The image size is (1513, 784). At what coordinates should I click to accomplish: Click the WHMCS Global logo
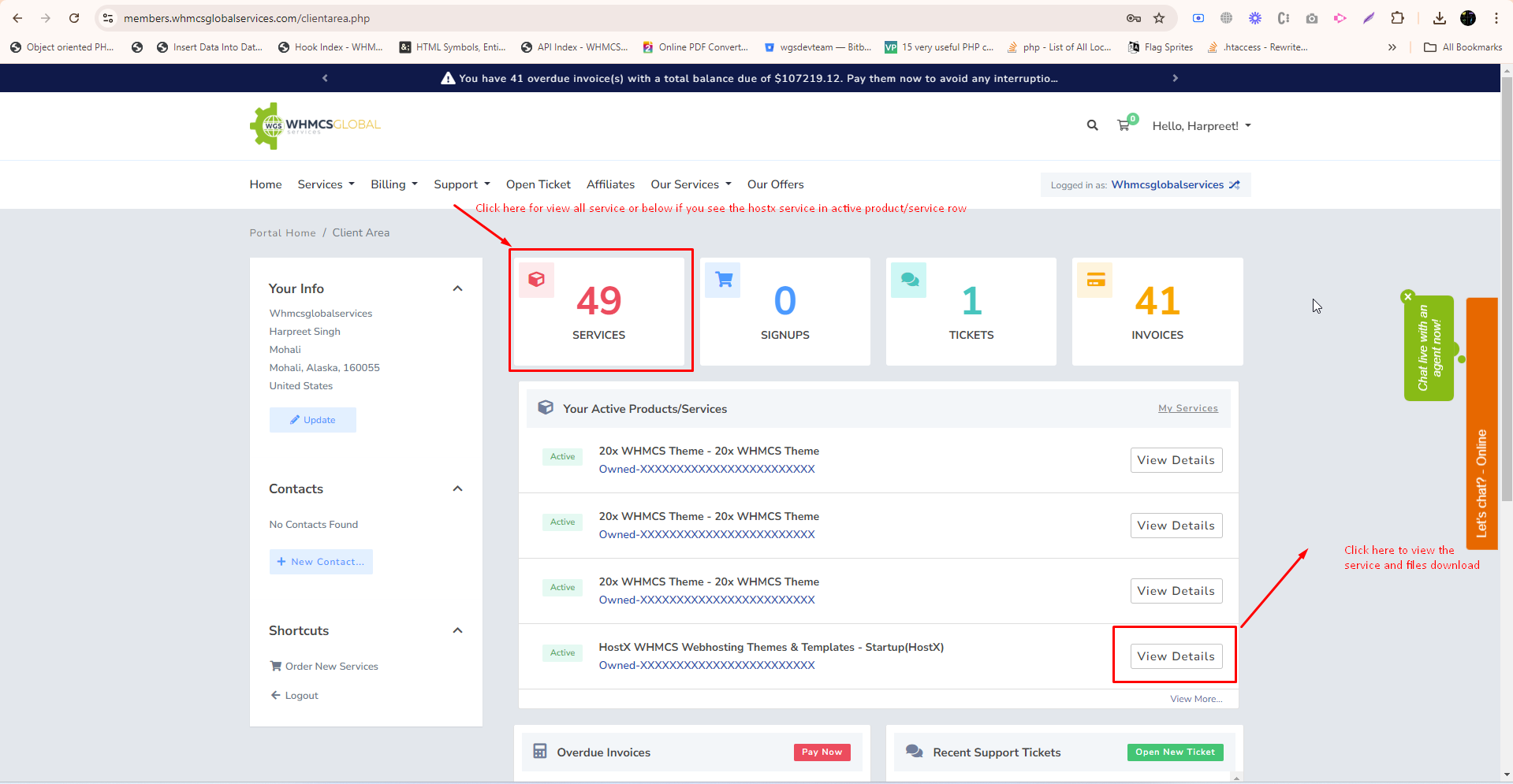315,125
